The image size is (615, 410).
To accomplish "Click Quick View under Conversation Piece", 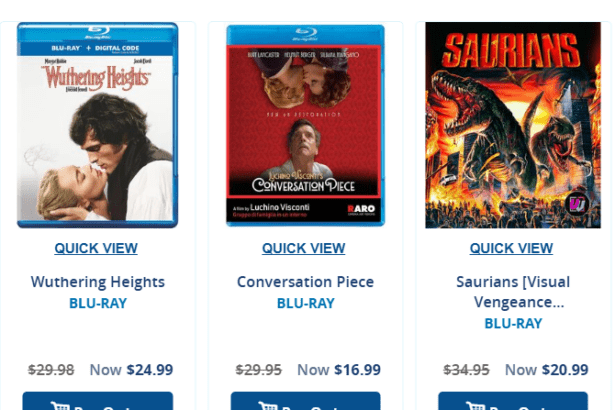I will click(x=304, y=248).
